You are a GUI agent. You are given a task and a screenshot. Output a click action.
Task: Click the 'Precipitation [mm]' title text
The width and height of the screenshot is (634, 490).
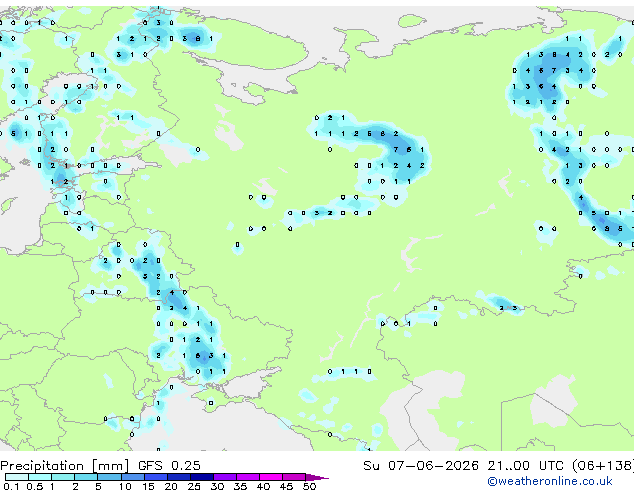[x=64, y=466]
